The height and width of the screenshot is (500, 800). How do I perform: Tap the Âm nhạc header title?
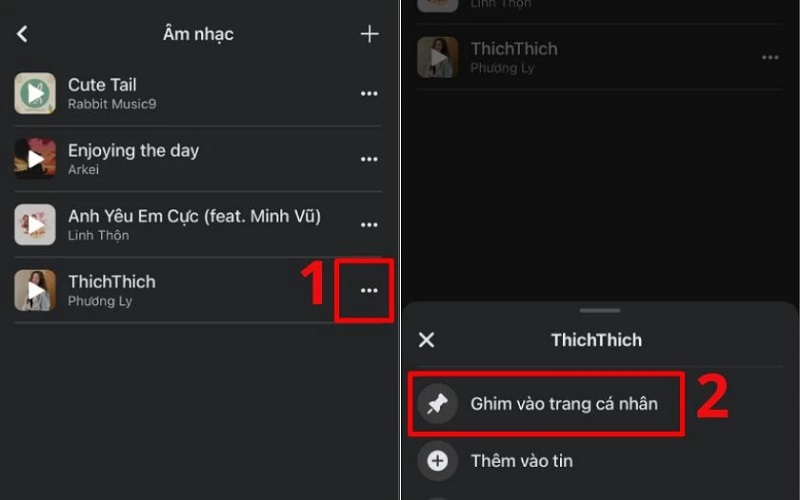[198, 34]
